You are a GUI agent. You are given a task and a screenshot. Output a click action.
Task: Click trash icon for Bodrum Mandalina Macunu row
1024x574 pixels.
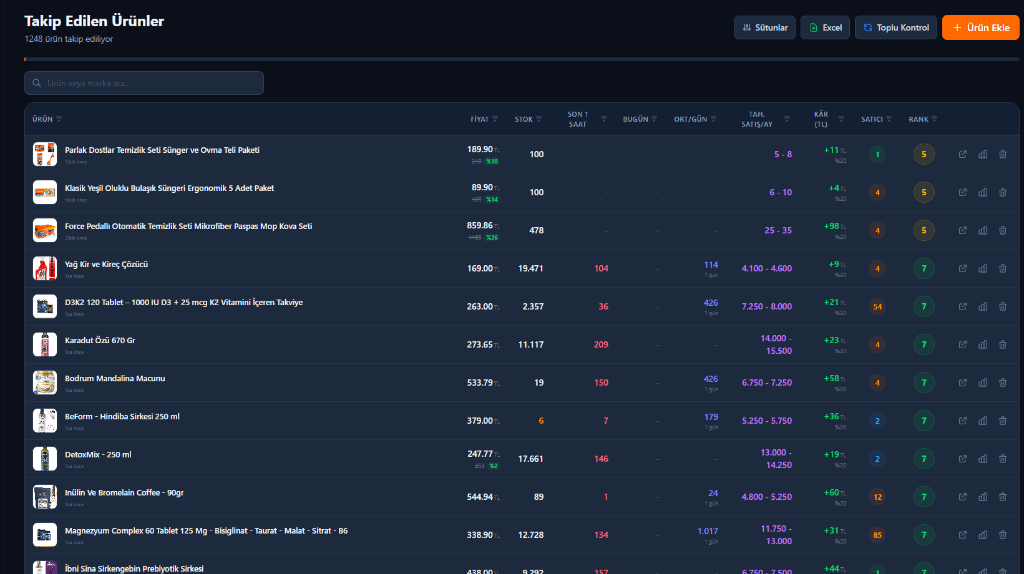click(x=1002, y=382)
